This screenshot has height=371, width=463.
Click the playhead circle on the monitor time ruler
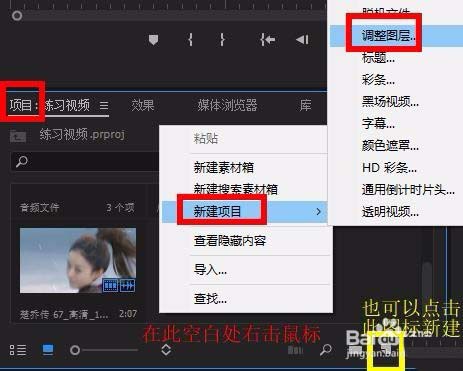[x=17, y=15]
